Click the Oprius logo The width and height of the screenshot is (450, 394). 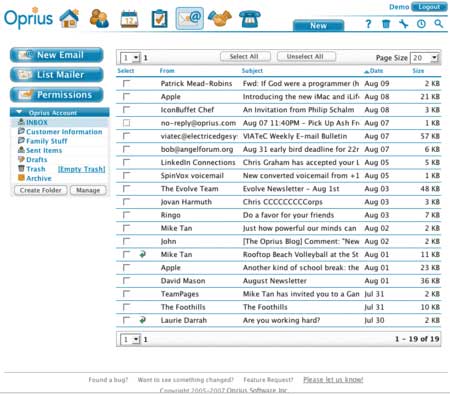click(28, 19)
